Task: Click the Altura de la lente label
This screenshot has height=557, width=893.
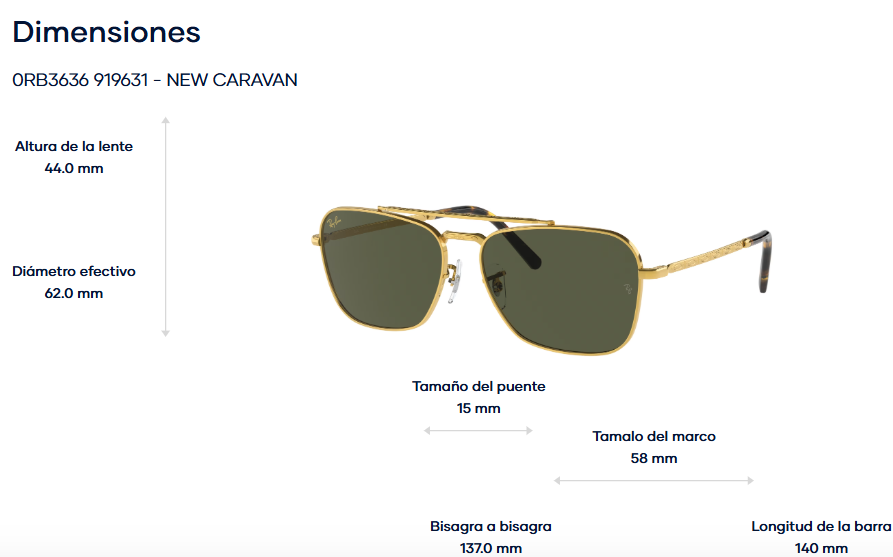Action: tap(74, 146)
